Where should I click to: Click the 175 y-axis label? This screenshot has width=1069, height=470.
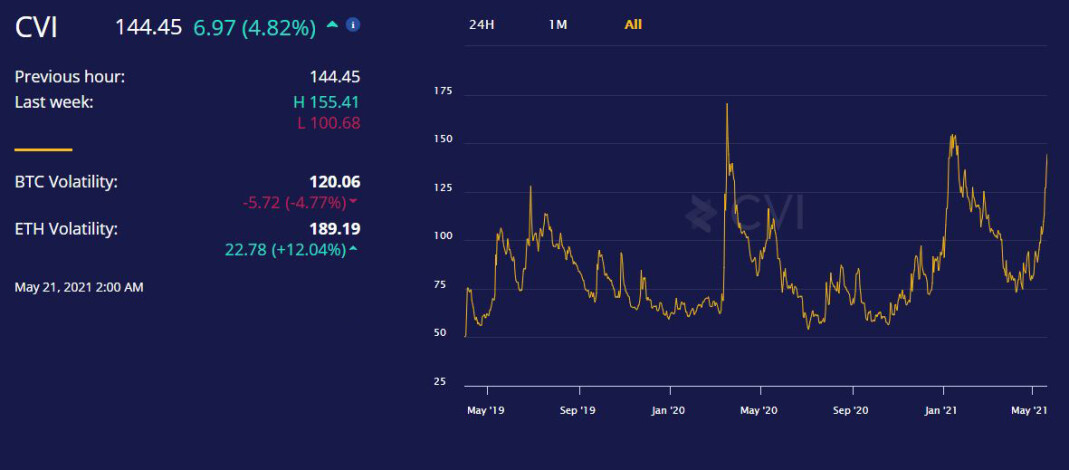[x=445, y=91]
